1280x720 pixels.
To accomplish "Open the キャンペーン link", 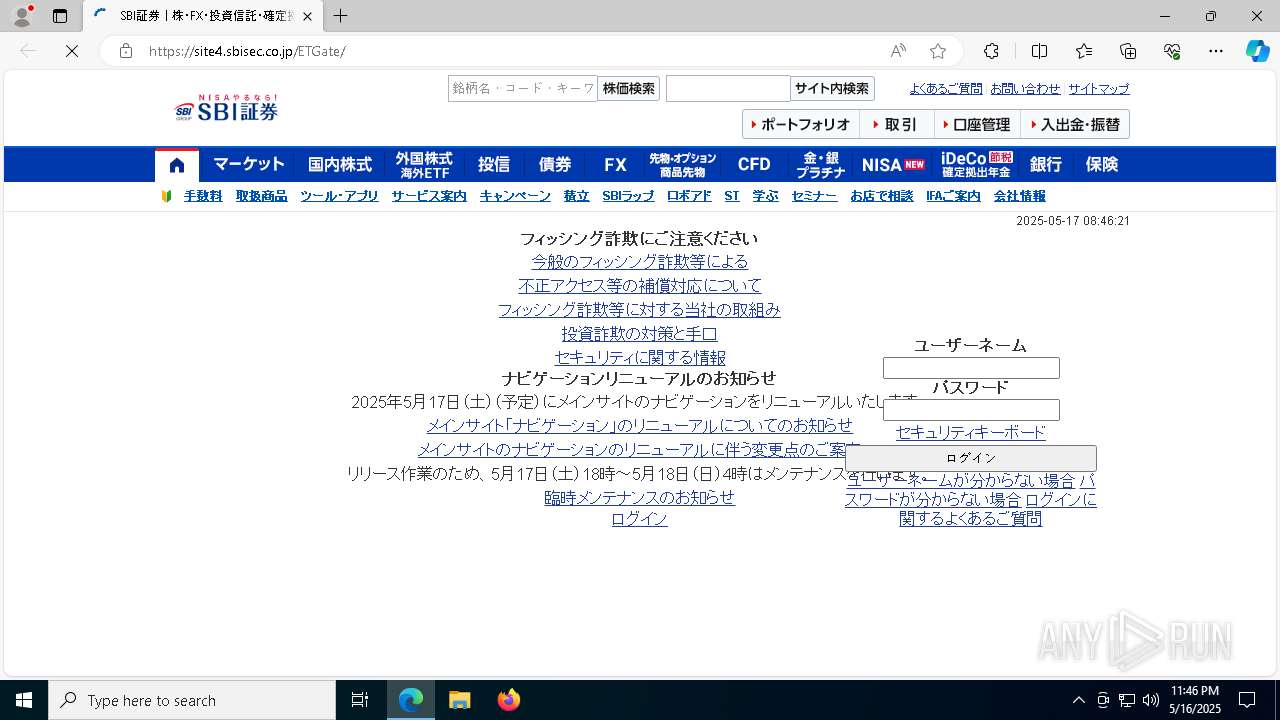I will click(515, 196).
